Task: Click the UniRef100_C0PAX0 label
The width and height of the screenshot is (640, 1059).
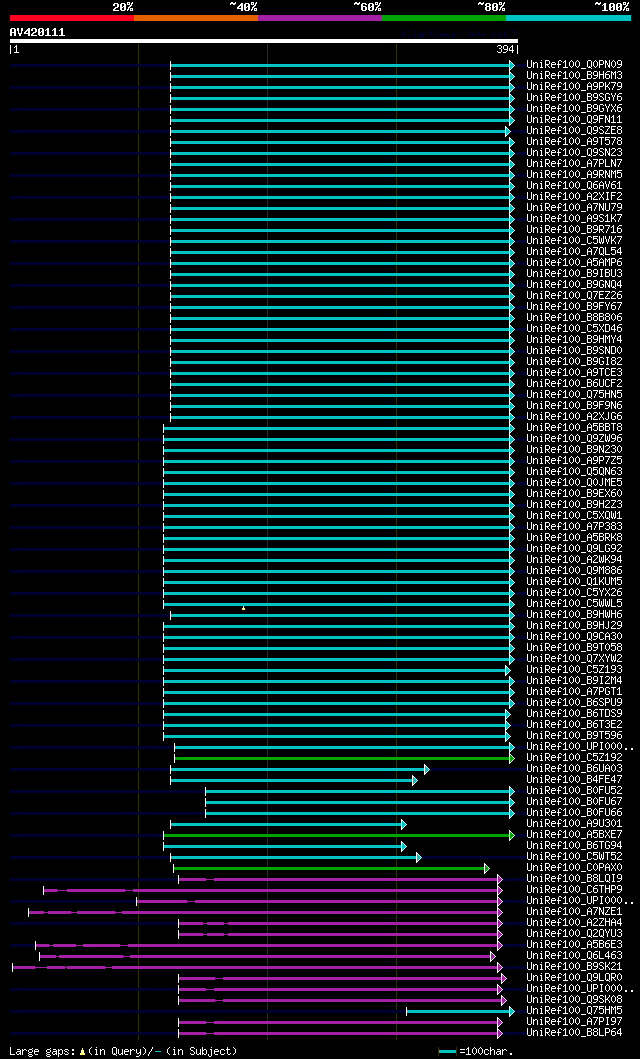Action: pos(575,868)
